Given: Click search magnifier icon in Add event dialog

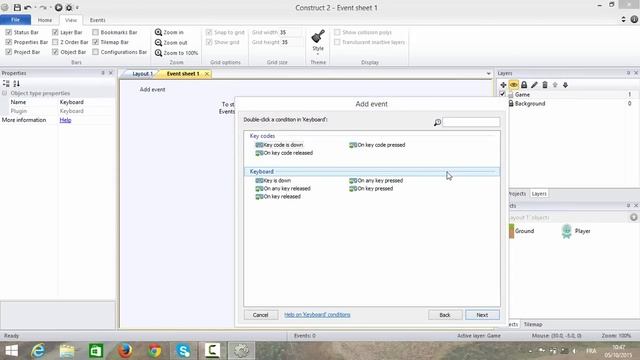Looking at the screenshot, I should 437,122.
